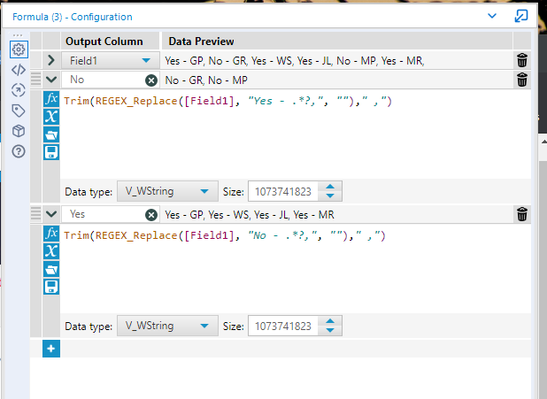Open saved expressions folder for Yes expression
547x399 pixels.
(x=51, y=269)
